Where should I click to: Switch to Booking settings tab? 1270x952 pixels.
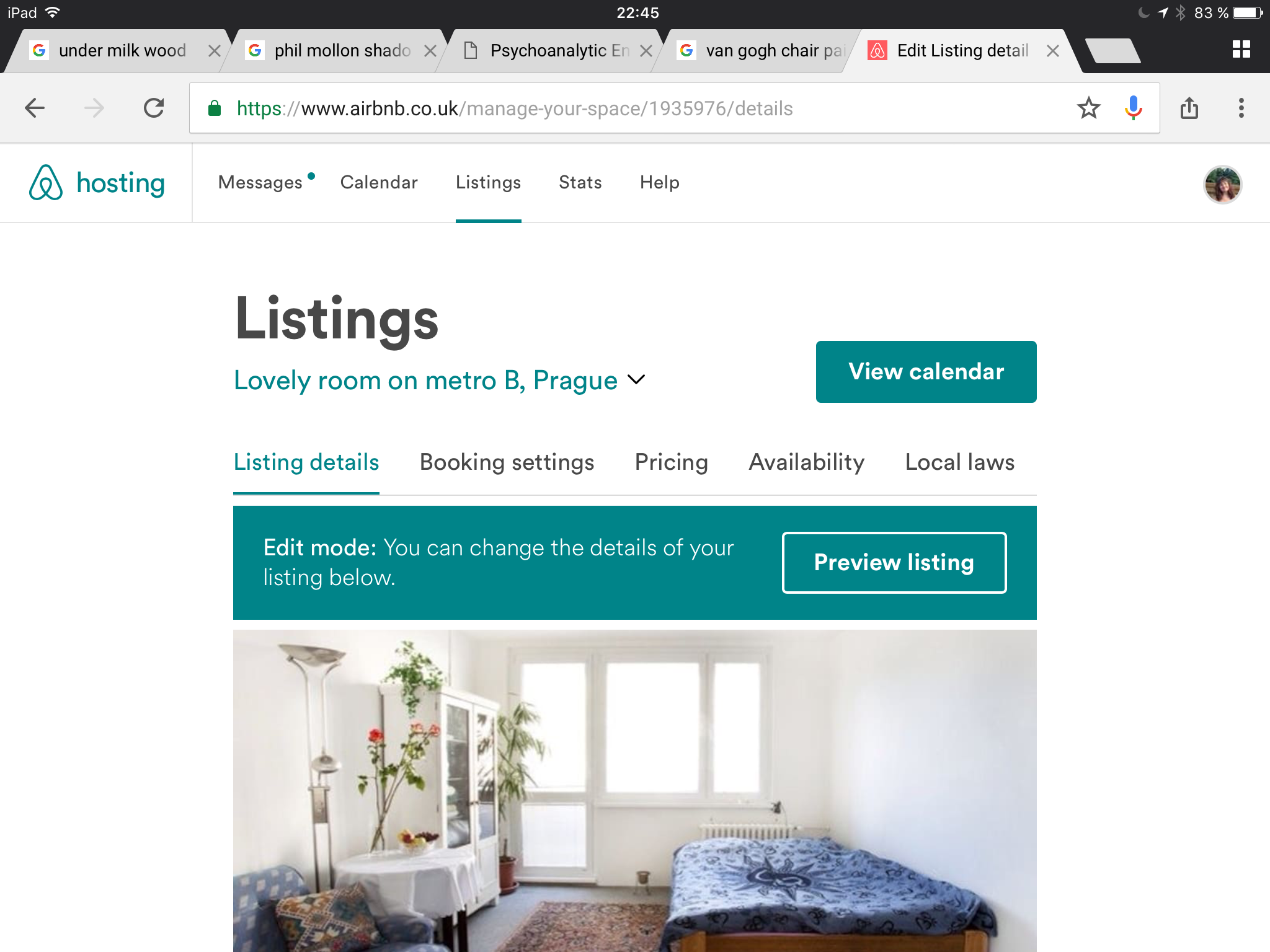[507, 462]
